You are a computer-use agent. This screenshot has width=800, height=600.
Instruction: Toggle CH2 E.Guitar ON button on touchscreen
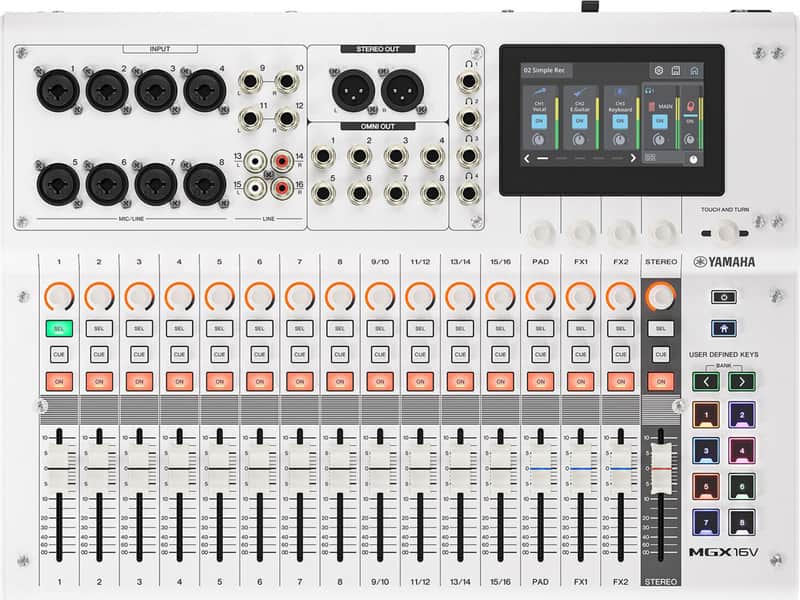[x=580, y=121]
